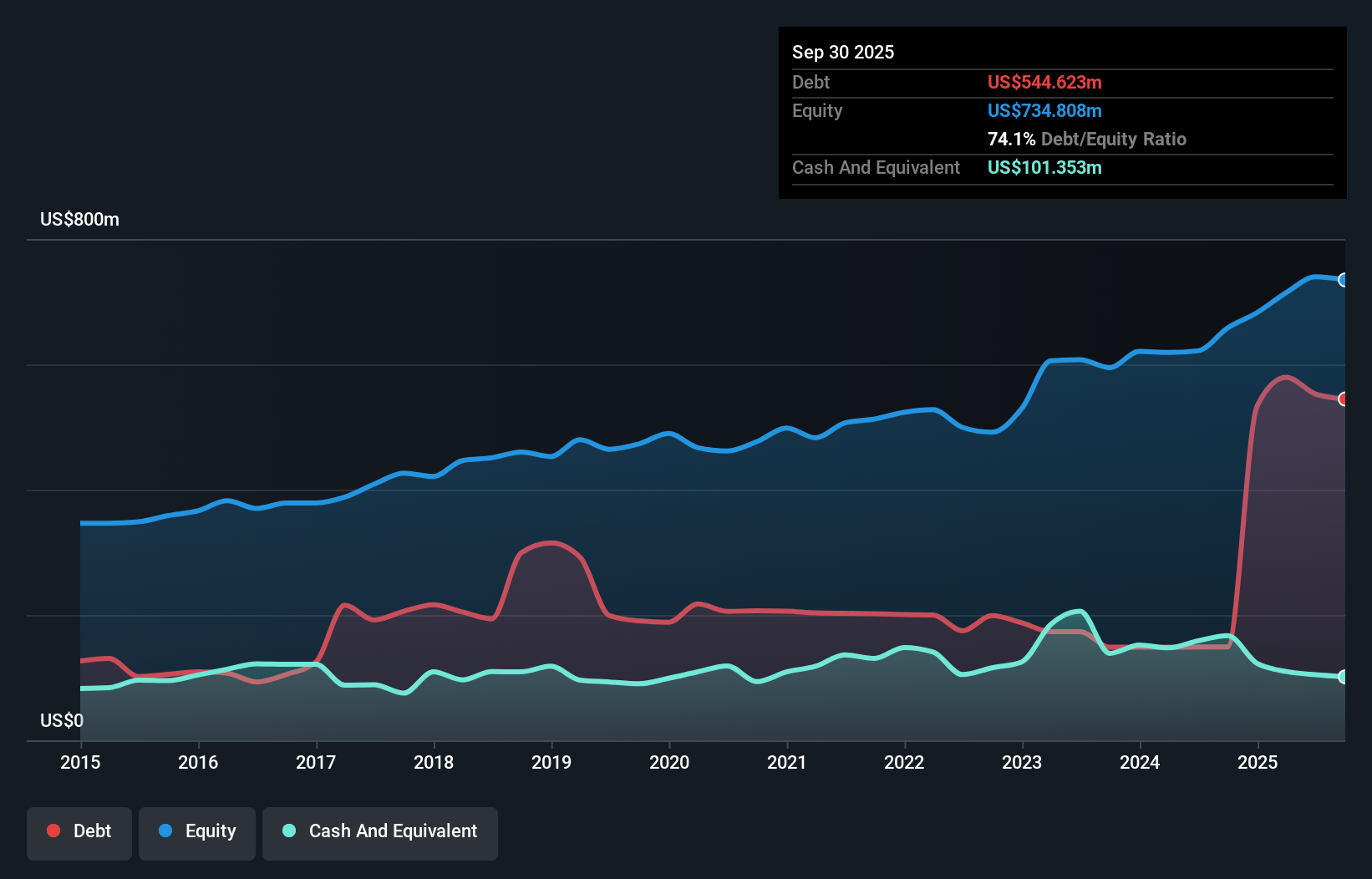Click the teal Cash And Equivalent legend dot
The height and width of the screenshot is (879, 1372).
tap(289, 831)
